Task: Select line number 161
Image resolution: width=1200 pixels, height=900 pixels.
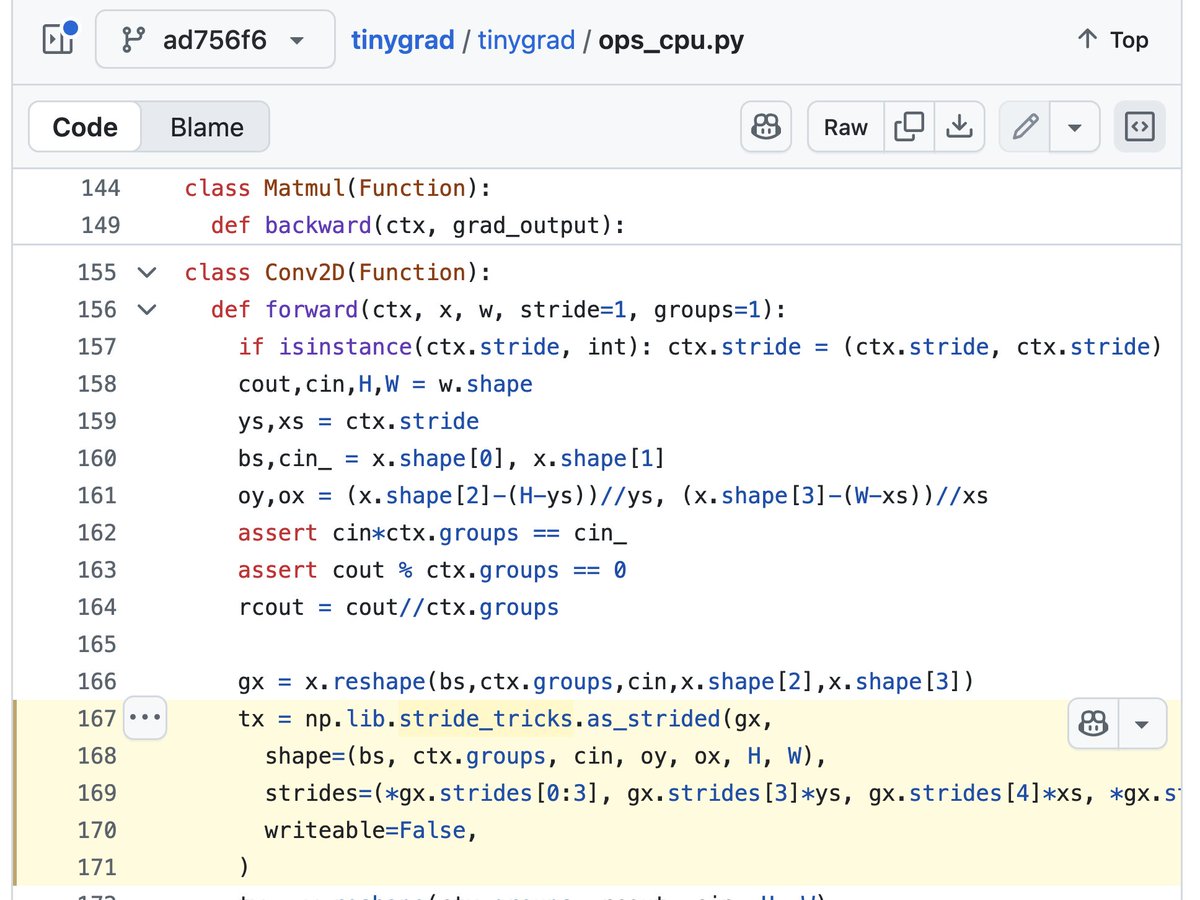Action: coord(98,495)
